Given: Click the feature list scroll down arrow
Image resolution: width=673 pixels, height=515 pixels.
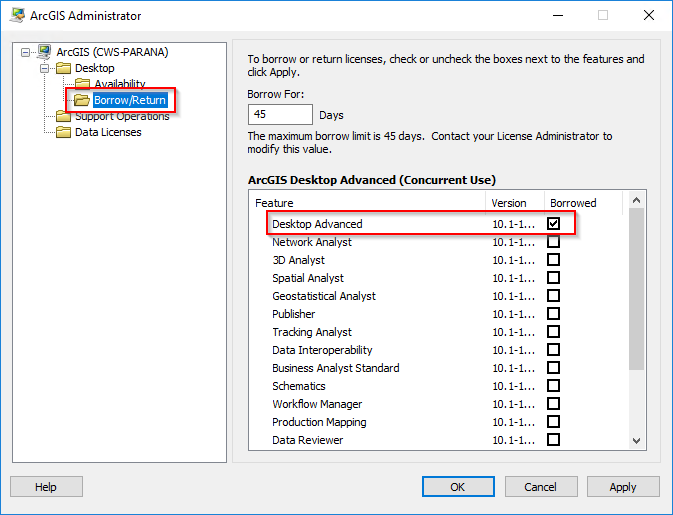Looking at the screenshot, I should pyautogui.click(x=637, y=441).
